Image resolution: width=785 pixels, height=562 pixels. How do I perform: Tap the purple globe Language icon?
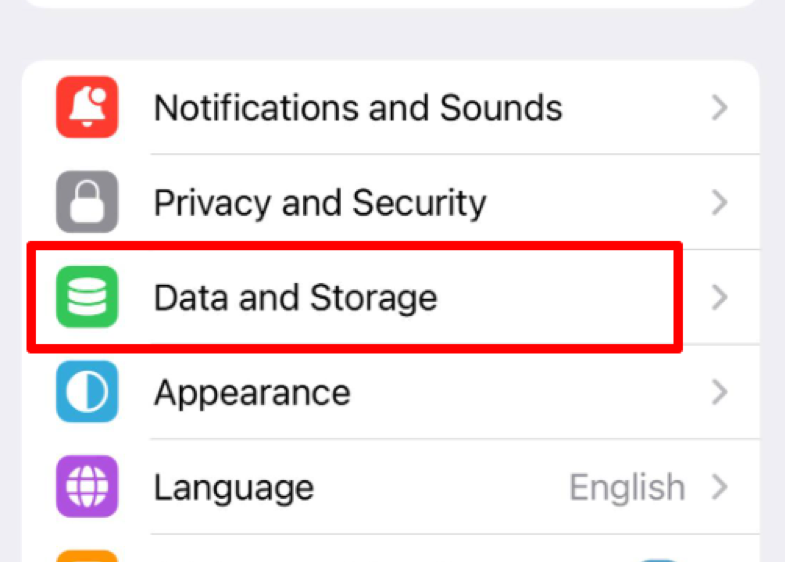[x=87, y=486]
